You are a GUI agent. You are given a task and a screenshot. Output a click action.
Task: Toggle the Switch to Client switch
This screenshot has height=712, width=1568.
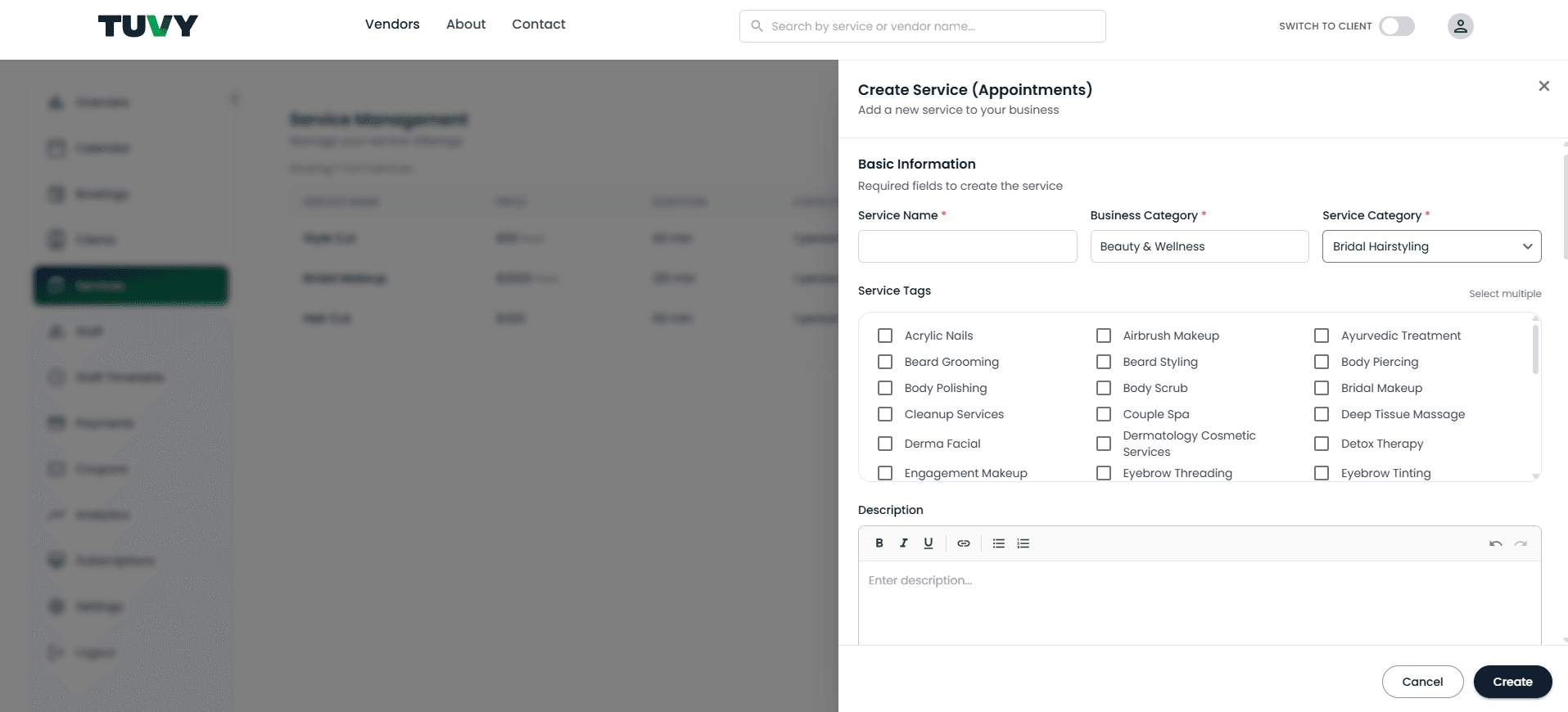pyautogui.click(x=1397, y=26)
